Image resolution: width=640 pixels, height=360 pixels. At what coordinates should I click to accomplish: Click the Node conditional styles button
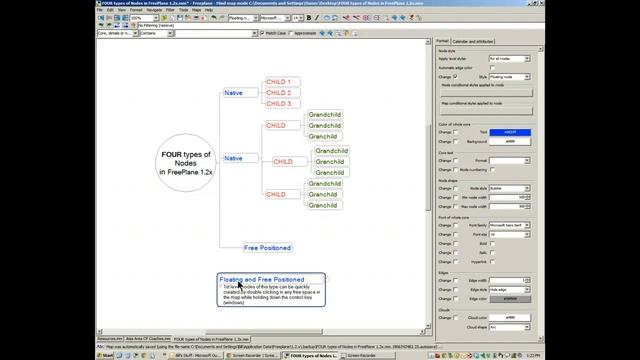tap(486, 93)
